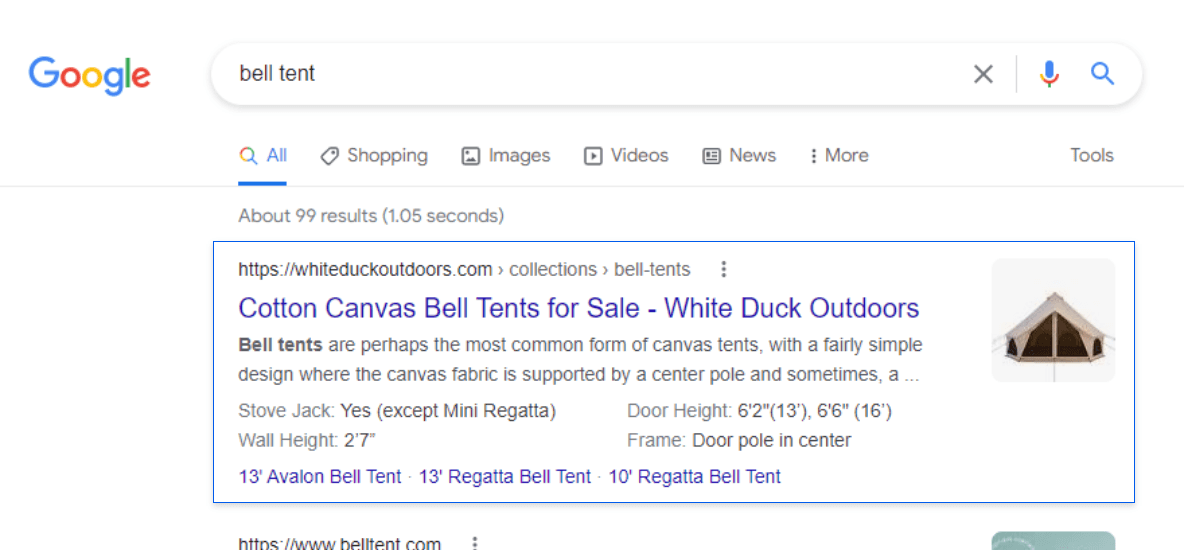
Task: Start voice search with microphone icon
Action: [1049, 74]
